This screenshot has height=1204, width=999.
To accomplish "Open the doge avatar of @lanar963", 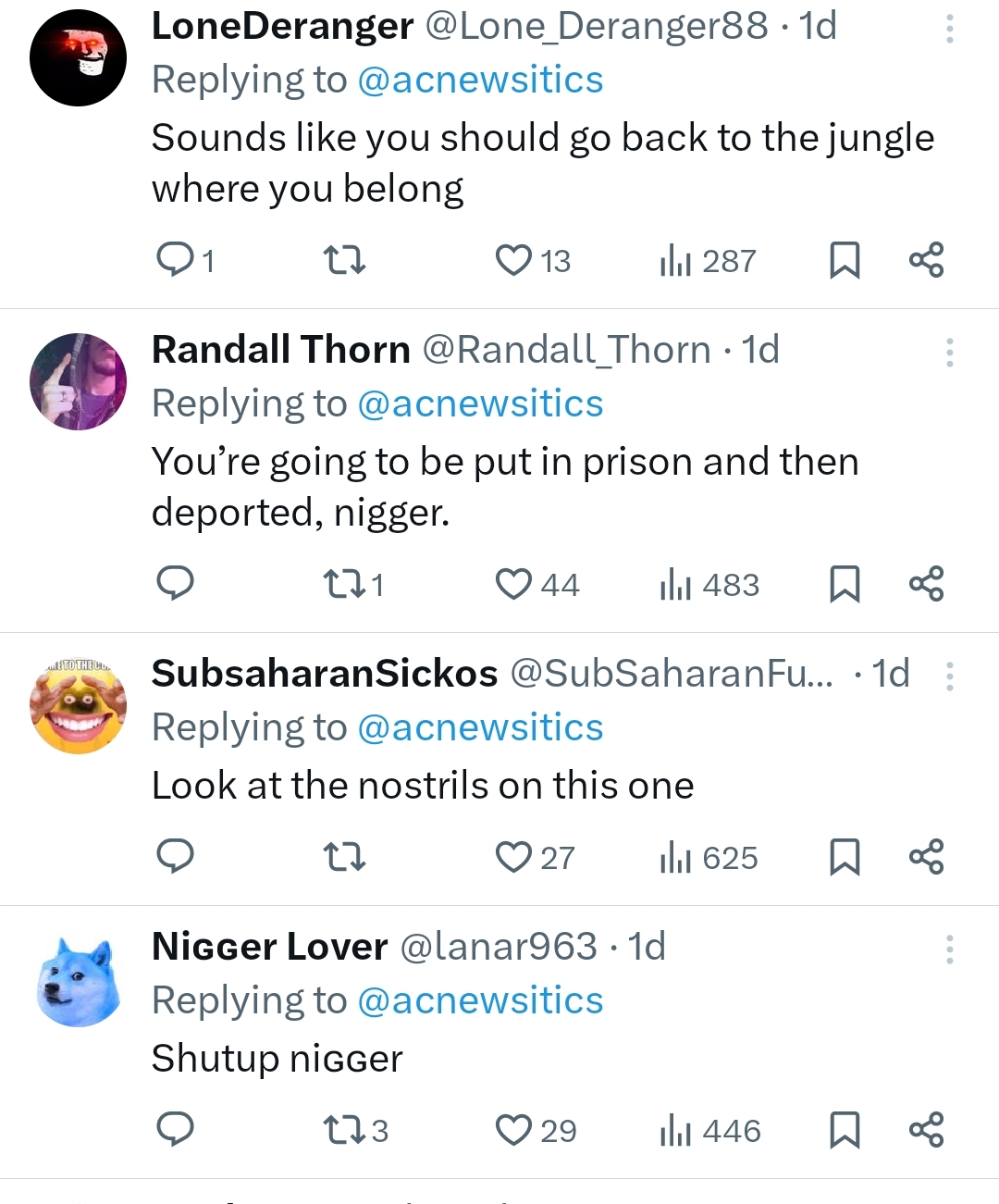I will tap(79, 983).
